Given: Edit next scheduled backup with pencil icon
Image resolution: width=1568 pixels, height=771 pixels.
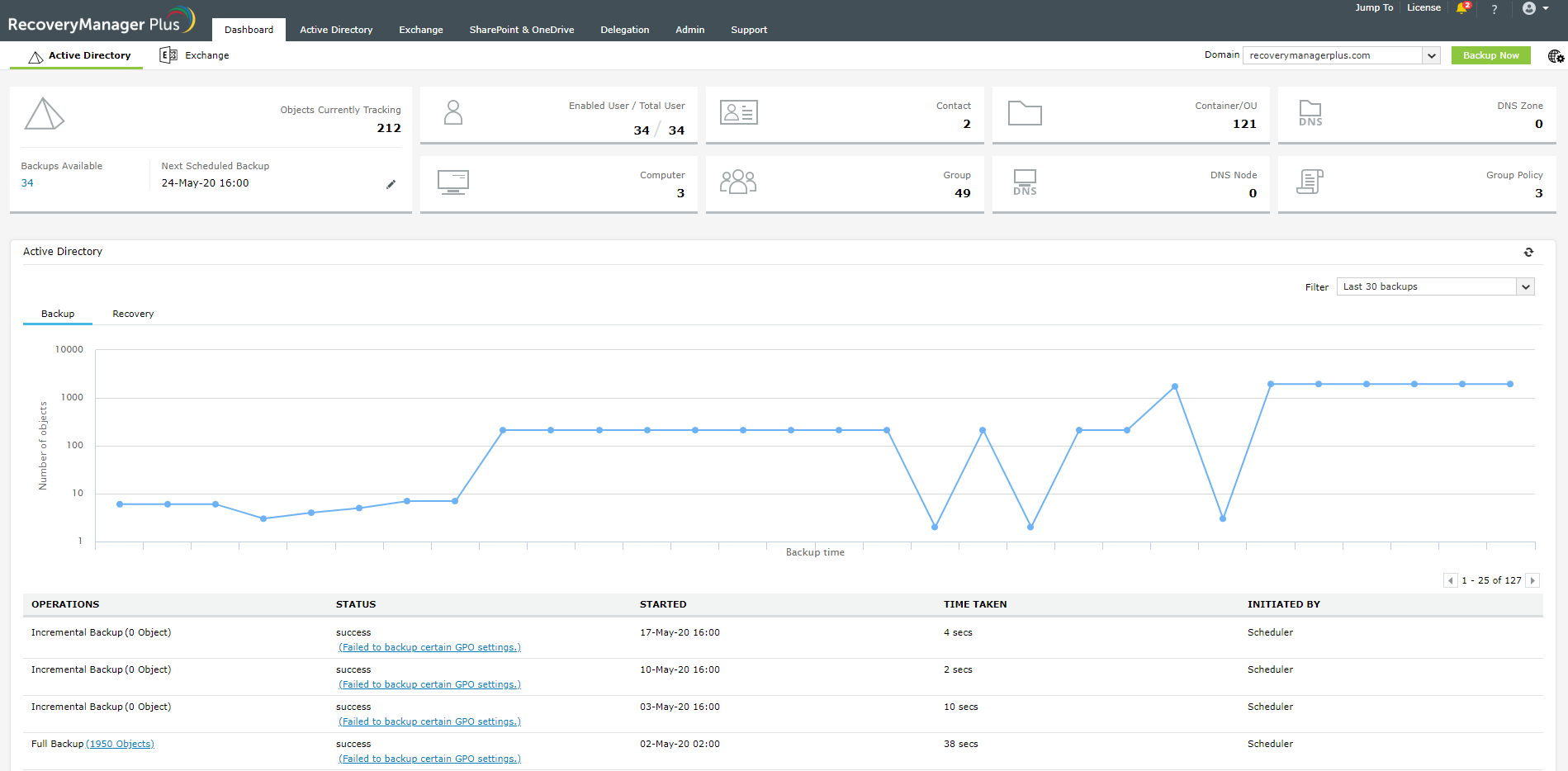Looking at the screenshot, I should tap(391, 184).
